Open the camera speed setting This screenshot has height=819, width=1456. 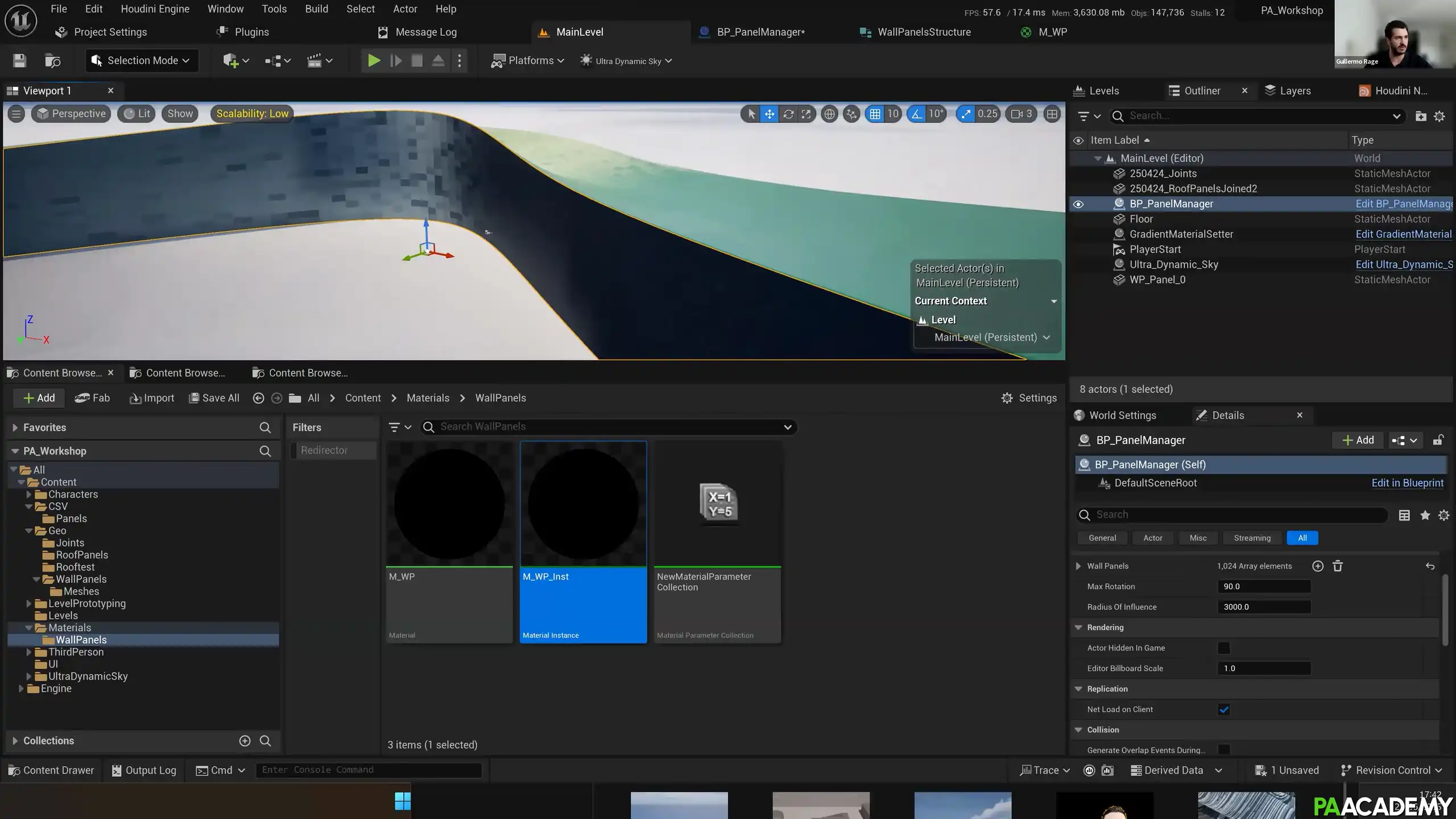click(1021, 114)
